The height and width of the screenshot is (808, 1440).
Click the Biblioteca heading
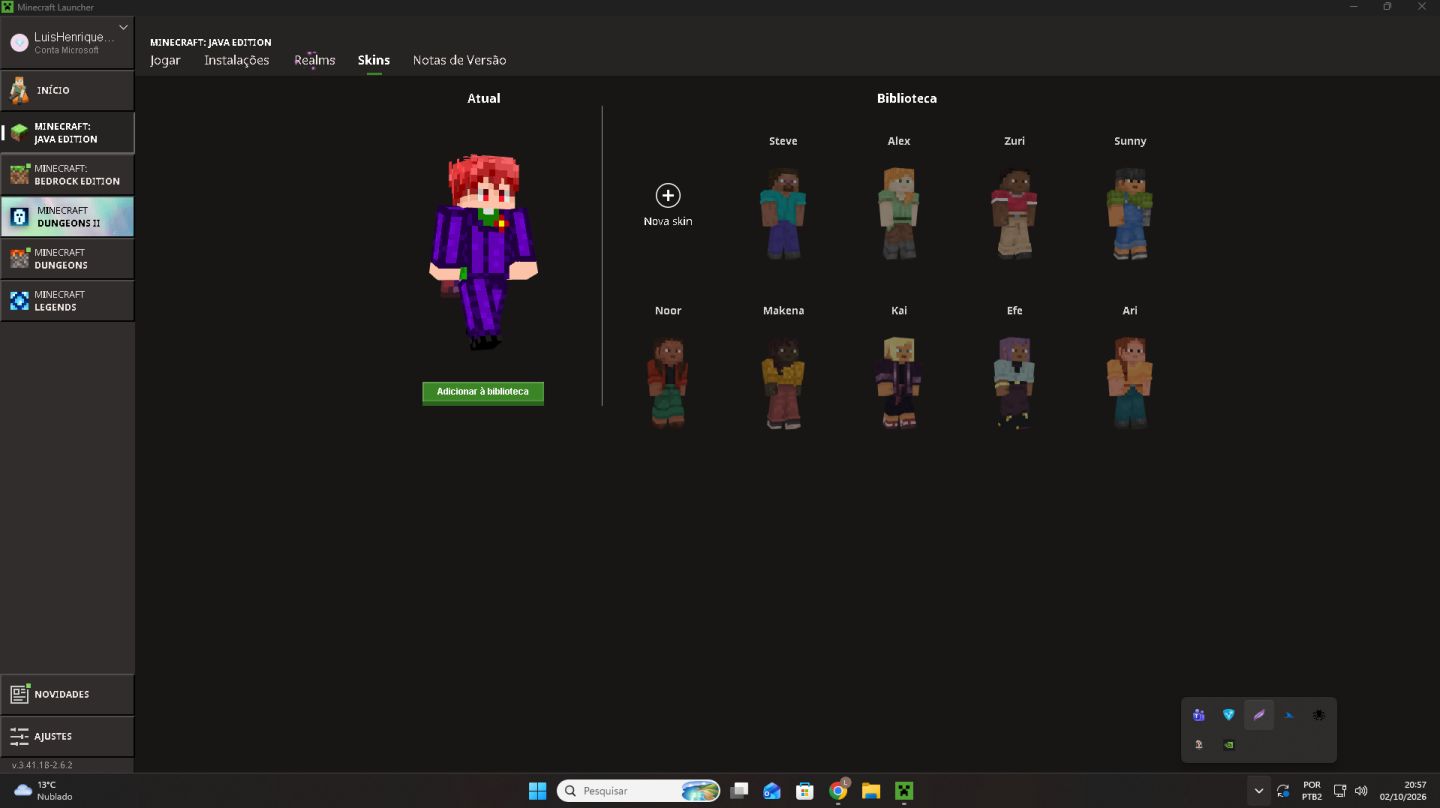coord(907,98)
